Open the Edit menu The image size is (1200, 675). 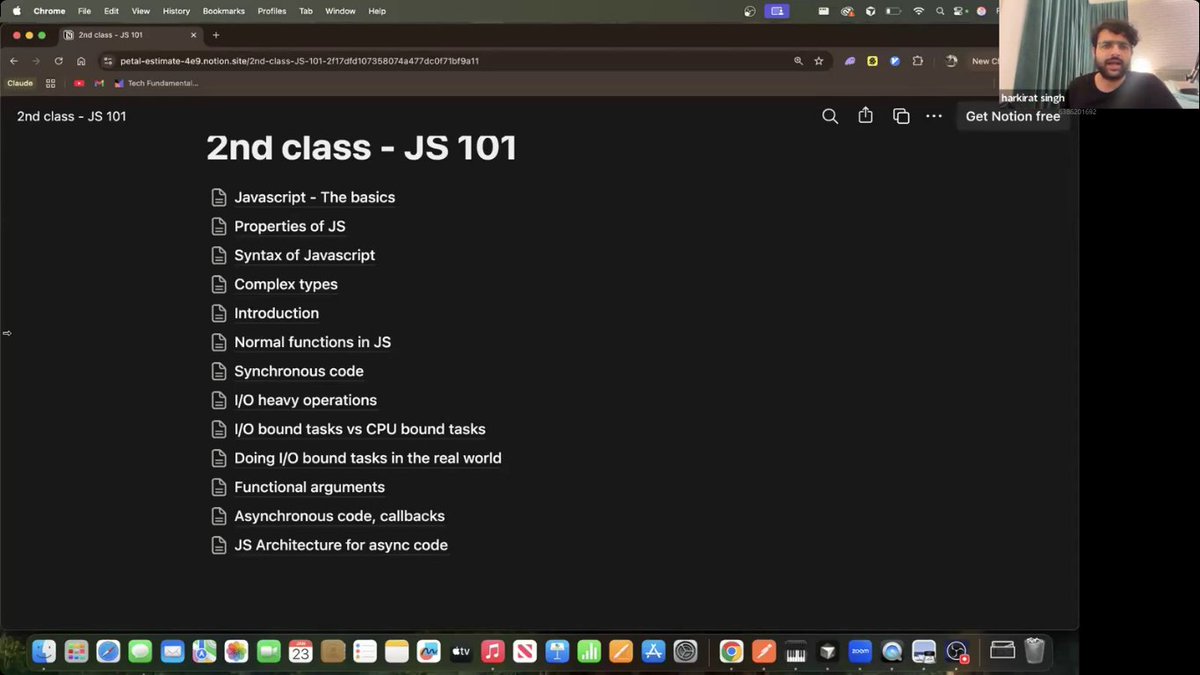coord(111,11)
